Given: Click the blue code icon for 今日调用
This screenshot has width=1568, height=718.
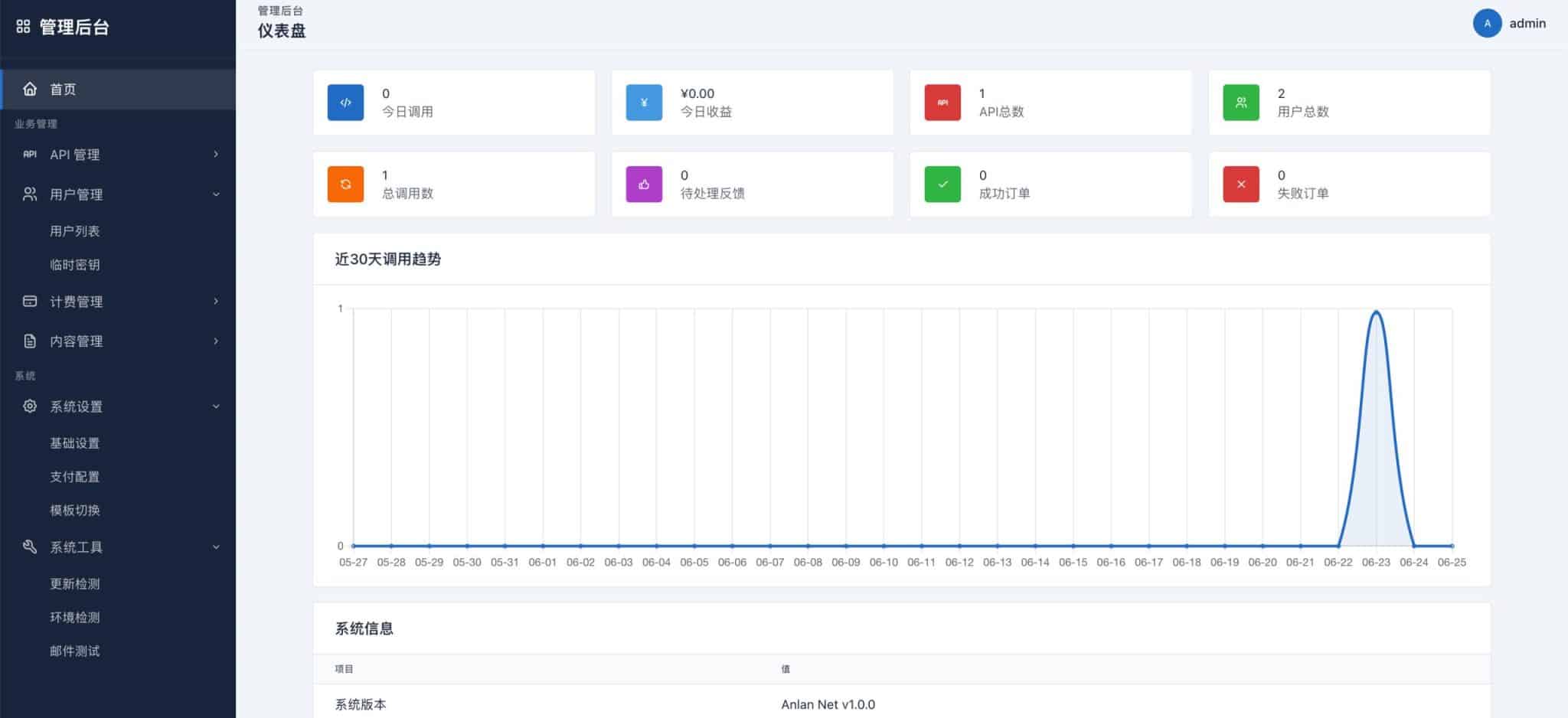Looking at the screenshot, I should [345, 103].
